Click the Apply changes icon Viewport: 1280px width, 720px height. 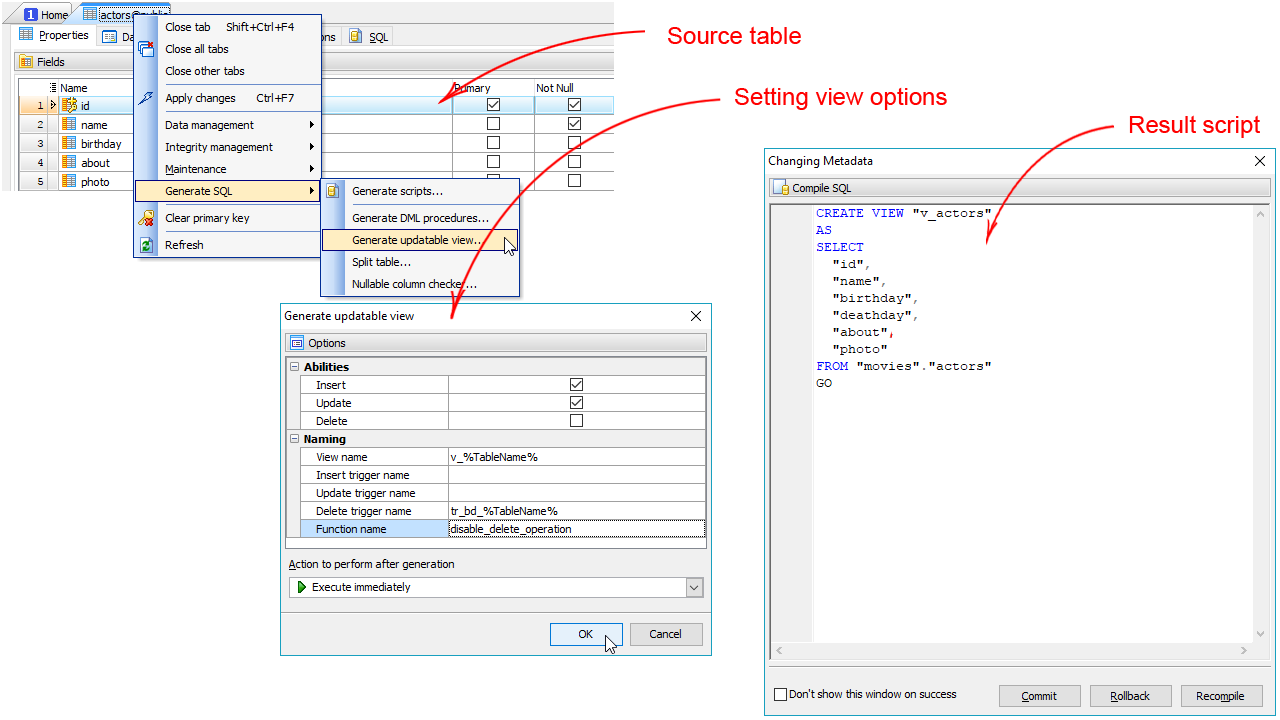click(x=146, y=98)
